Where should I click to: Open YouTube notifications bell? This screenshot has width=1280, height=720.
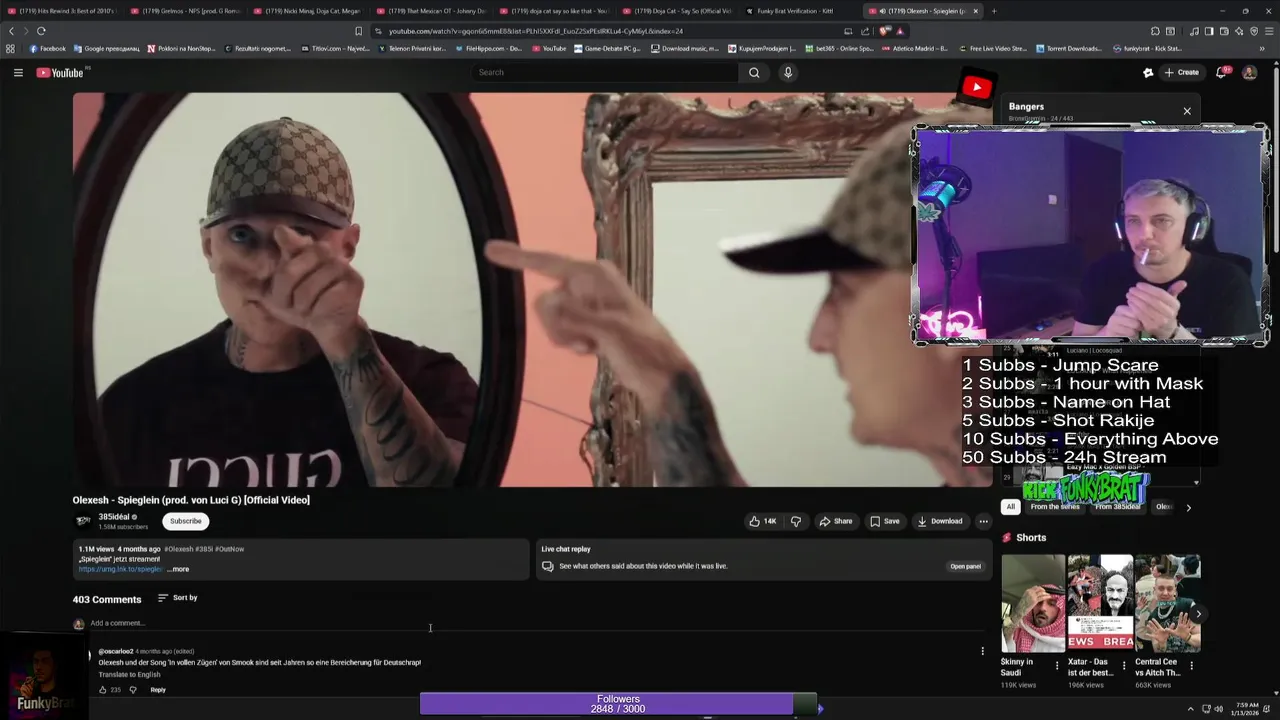1221,72
